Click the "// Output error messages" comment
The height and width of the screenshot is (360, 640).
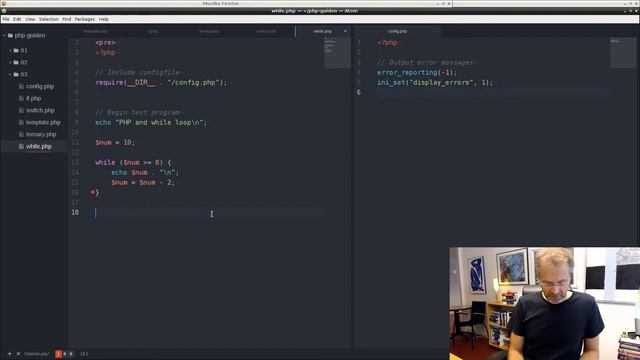425,62
